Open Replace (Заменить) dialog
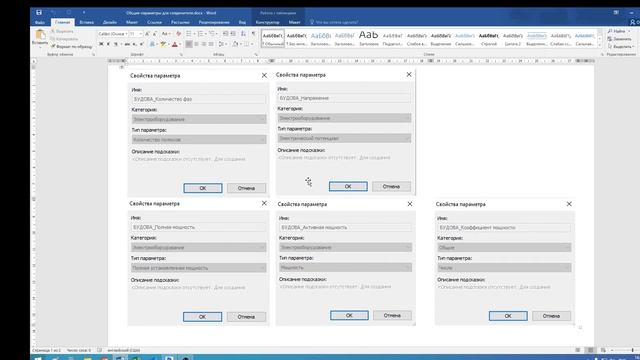The width and height of the screenshot is (640, 360). (619, 39)
